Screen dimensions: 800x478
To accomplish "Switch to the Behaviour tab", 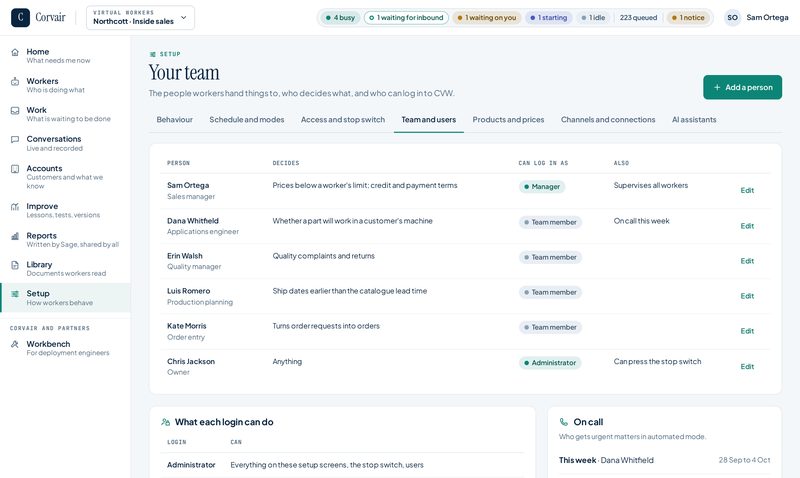I will tap(174, 119).
